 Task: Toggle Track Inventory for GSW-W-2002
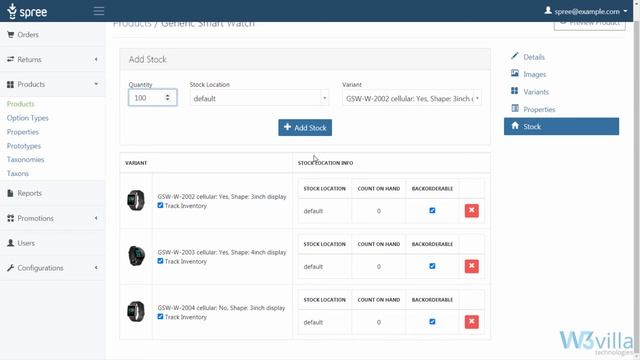tap(160, 205)
